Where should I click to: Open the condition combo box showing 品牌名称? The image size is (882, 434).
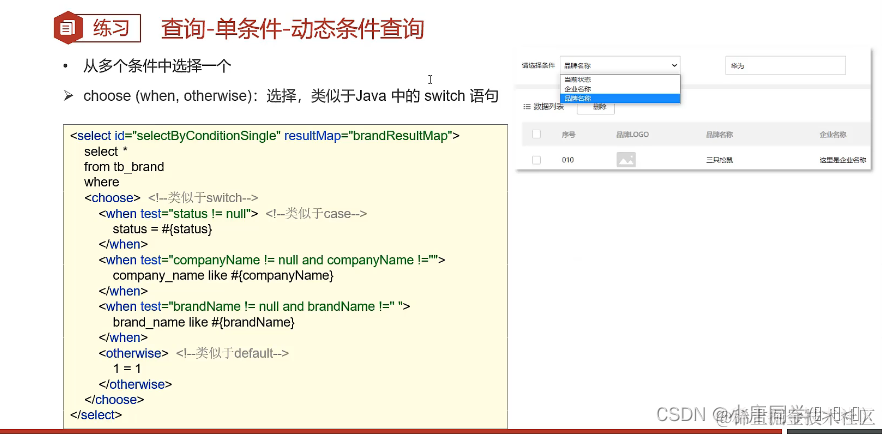click(x=620, y=65)
